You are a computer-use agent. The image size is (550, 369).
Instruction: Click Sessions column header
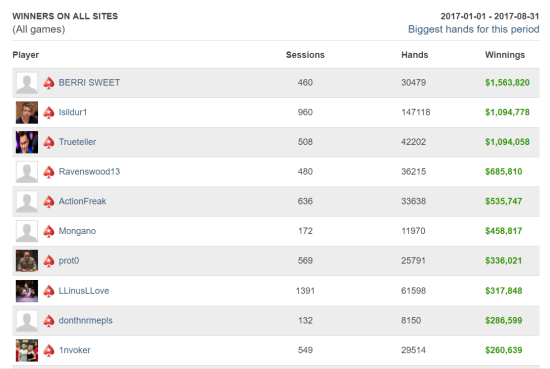305,55
